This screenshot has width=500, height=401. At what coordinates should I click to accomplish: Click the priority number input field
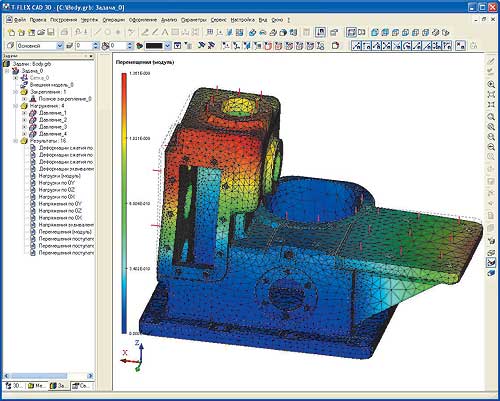coord(118,46)
